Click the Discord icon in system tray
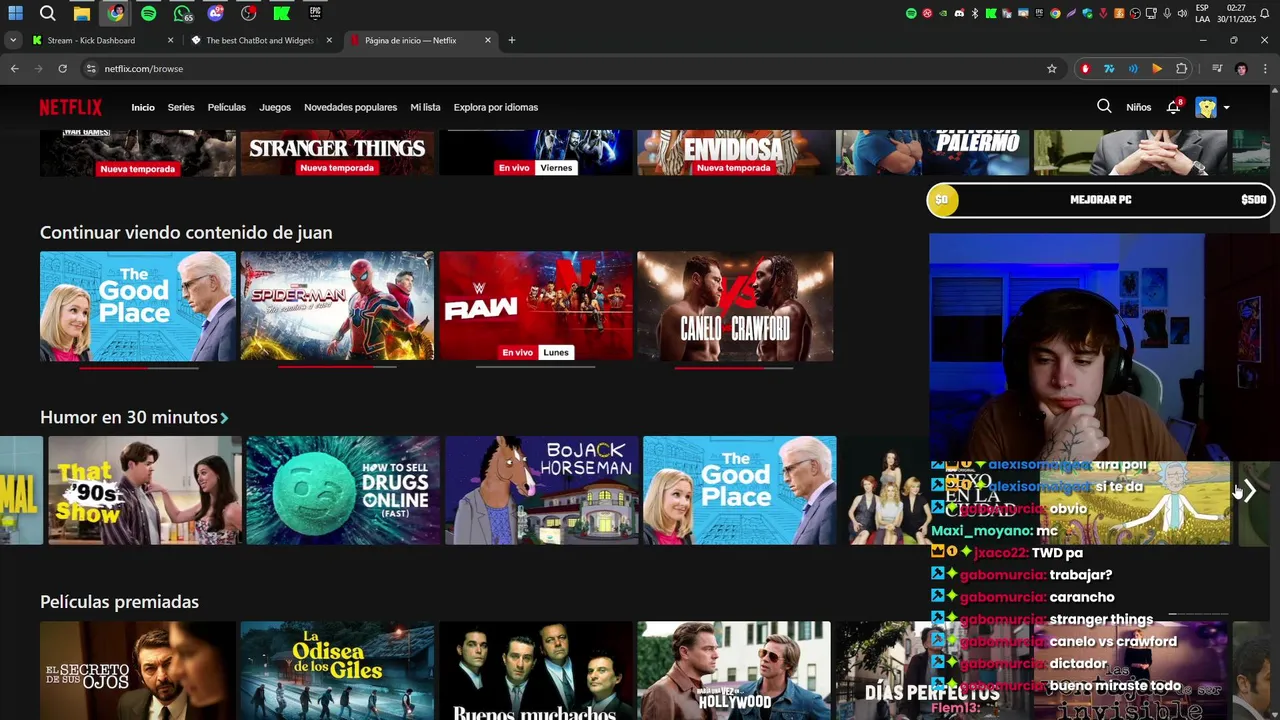 [x=959, y=13]
